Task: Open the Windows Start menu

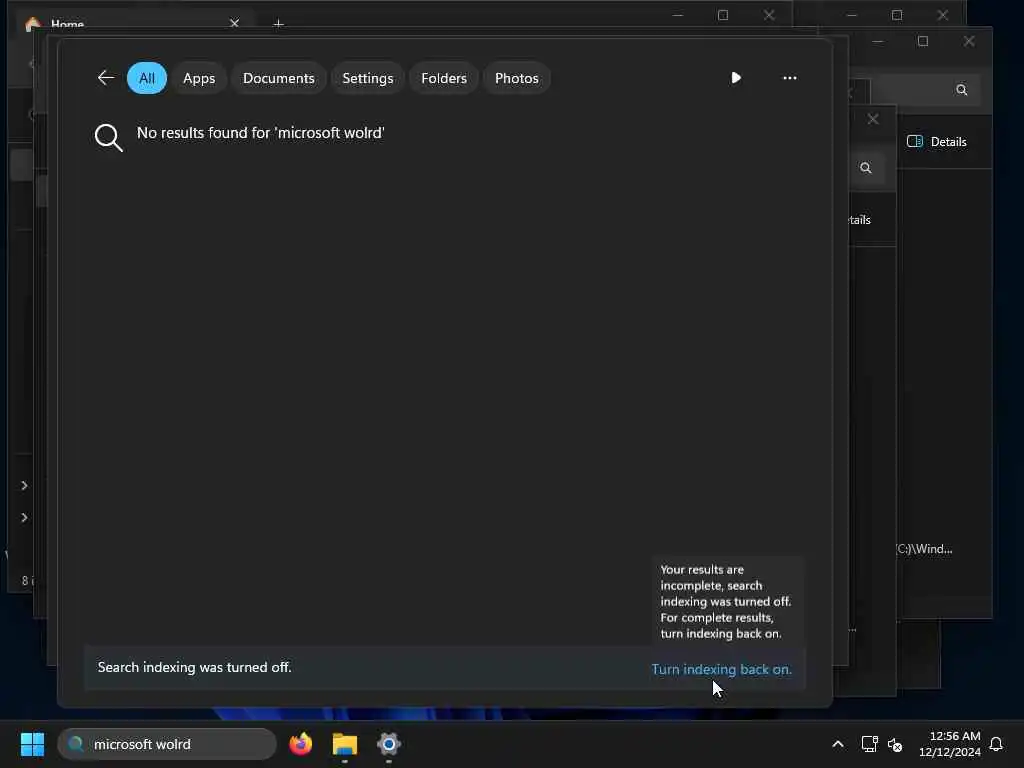Action: tap(32, 744)
